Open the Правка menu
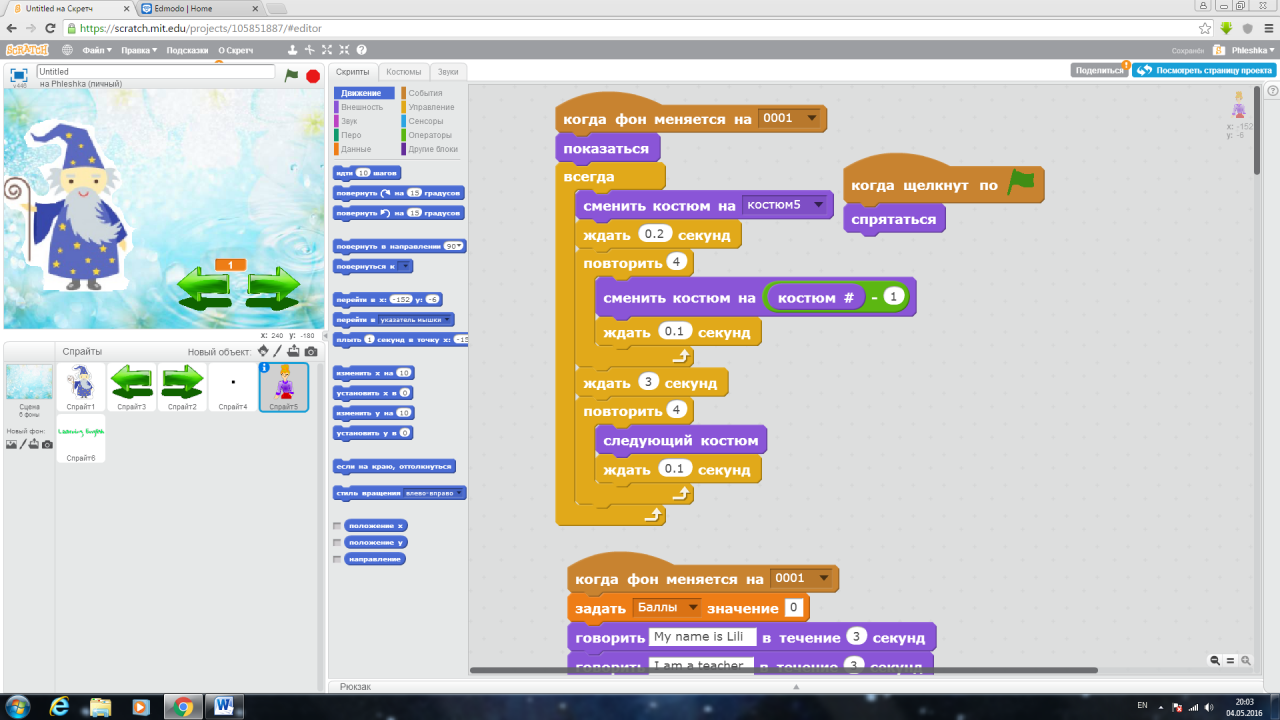 click(x=139, y=50)
